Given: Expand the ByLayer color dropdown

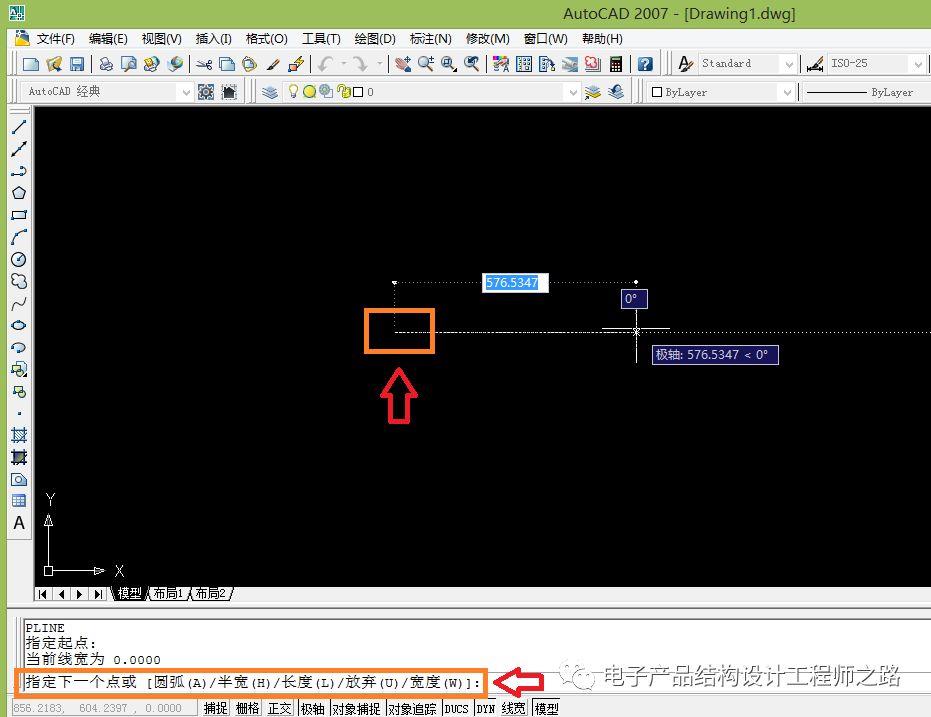Looking at the screenshot, I should coord(787,92).
